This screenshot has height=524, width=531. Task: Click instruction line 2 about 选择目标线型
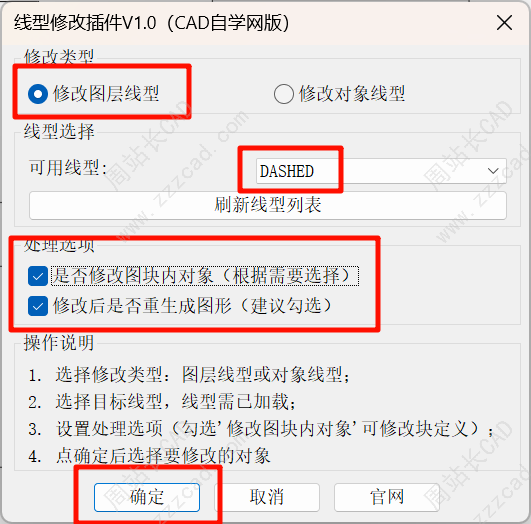[162, 402]
